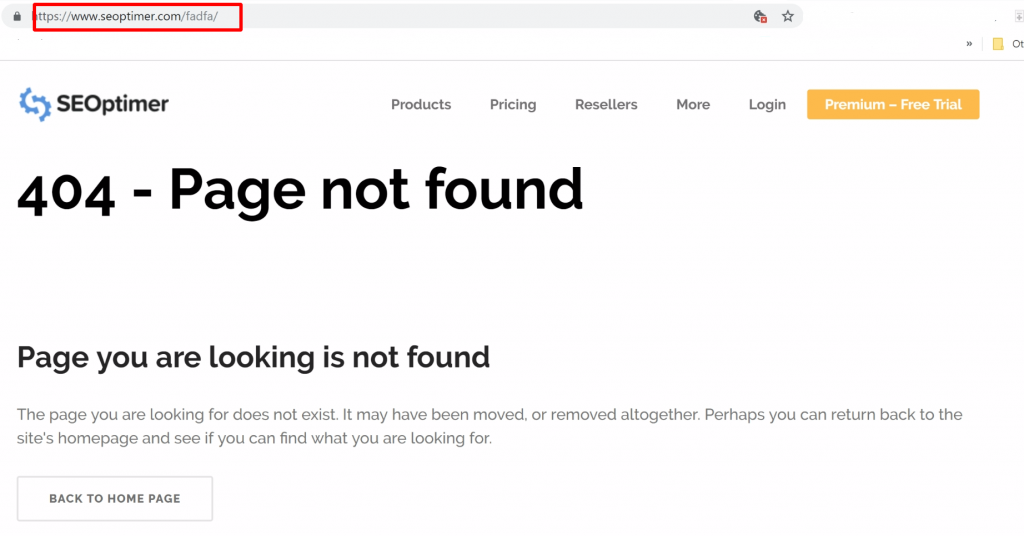Image resolution: width=1024 pixels, height=536 pixels.
Task: Click the blocked cookies icon in address bar
Action: 760,17
